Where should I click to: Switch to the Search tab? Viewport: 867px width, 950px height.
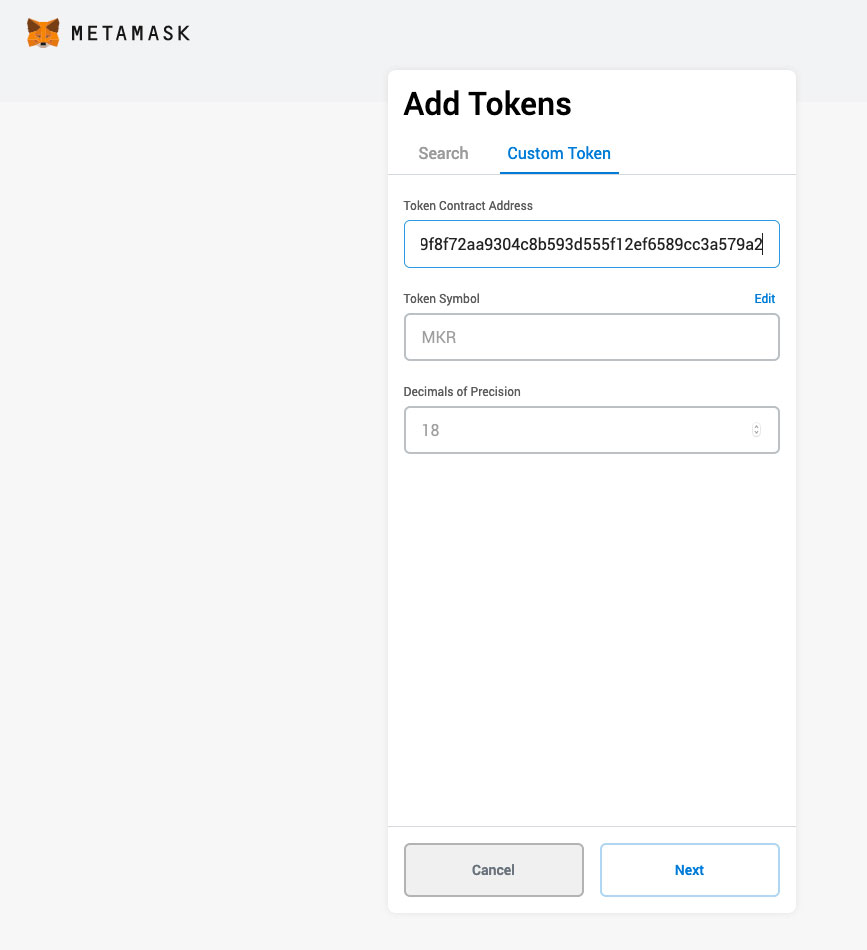[443, 153]
